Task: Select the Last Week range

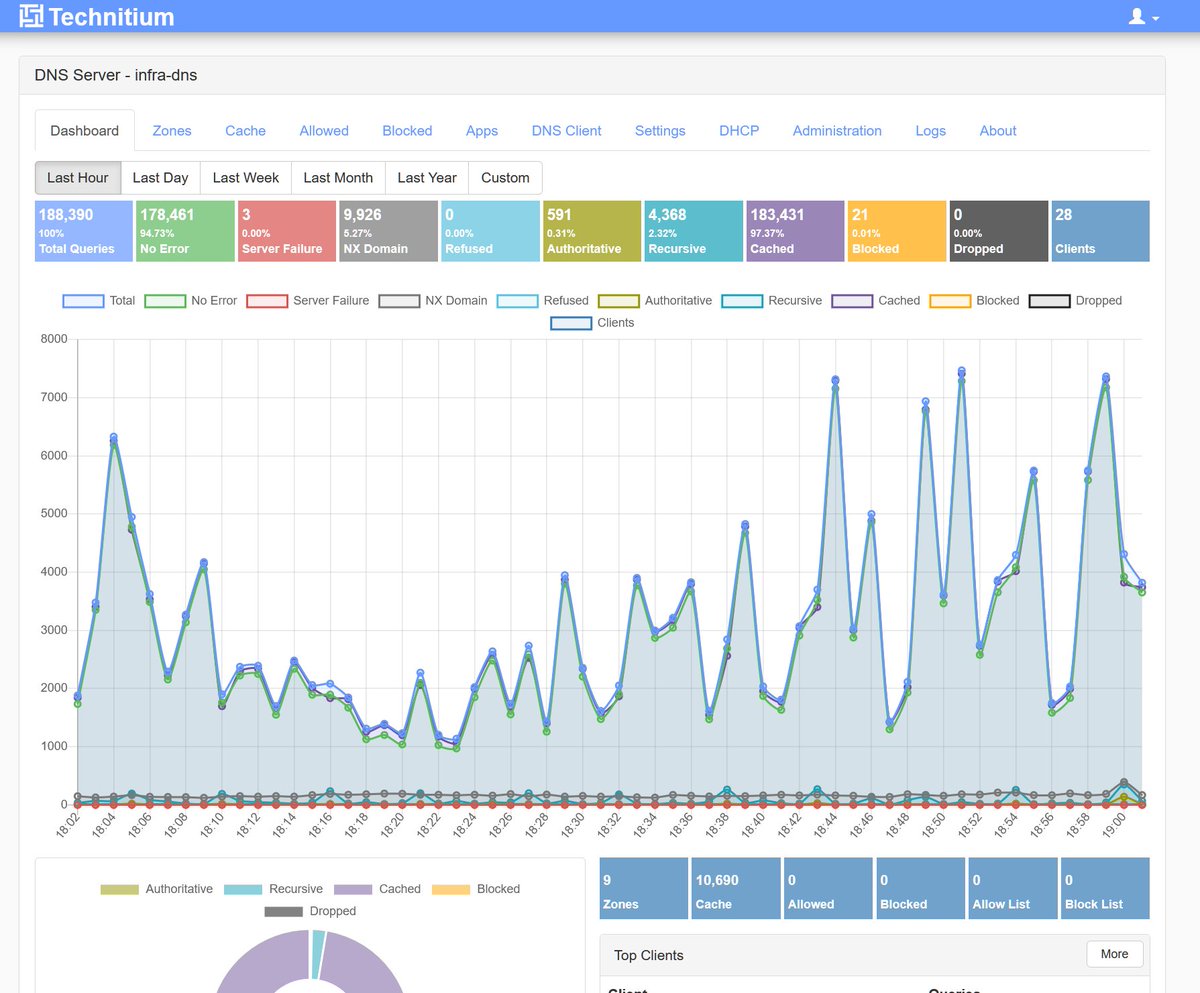Action: tap(246, 178)
